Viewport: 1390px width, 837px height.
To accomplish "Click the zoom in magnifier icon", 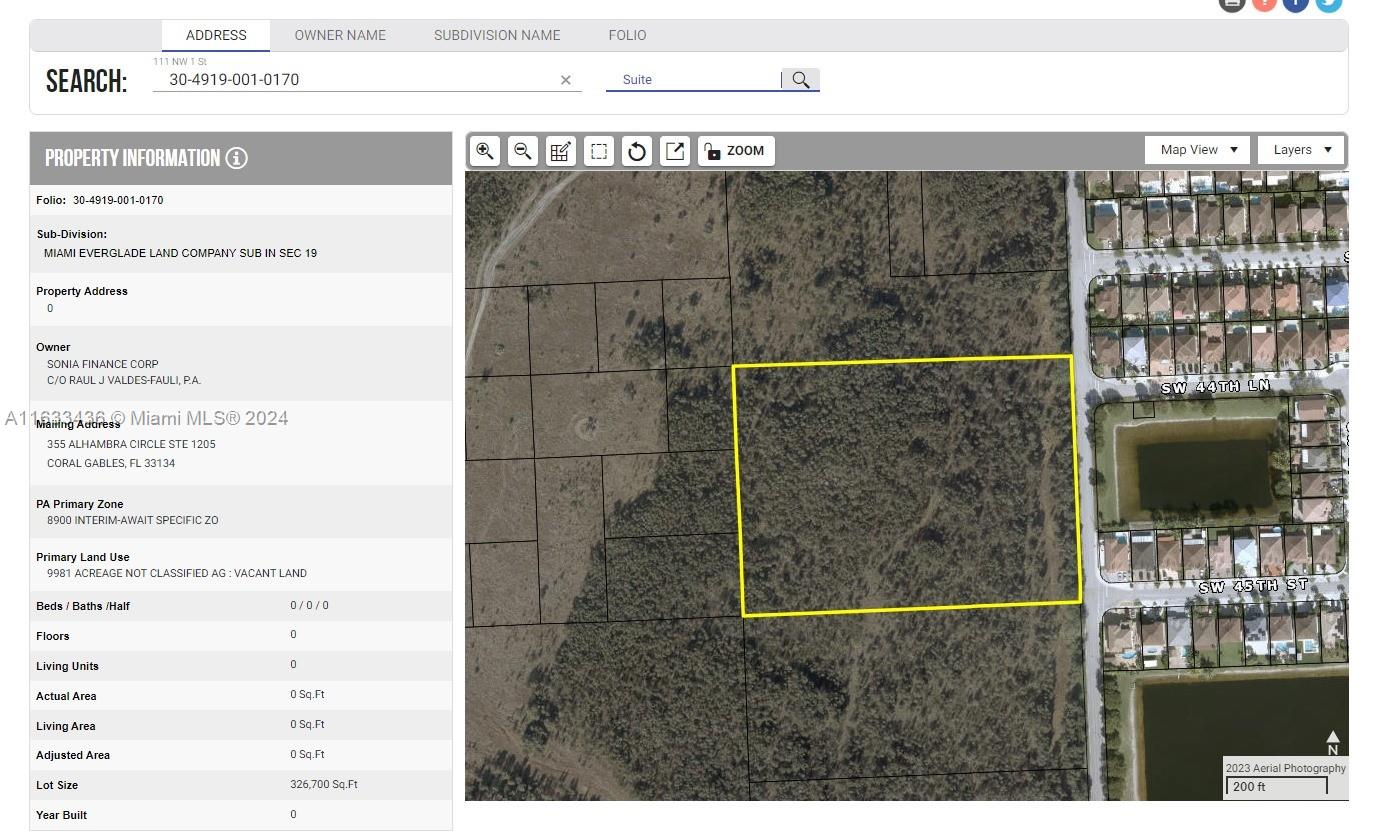I will [x=485, y=151].
